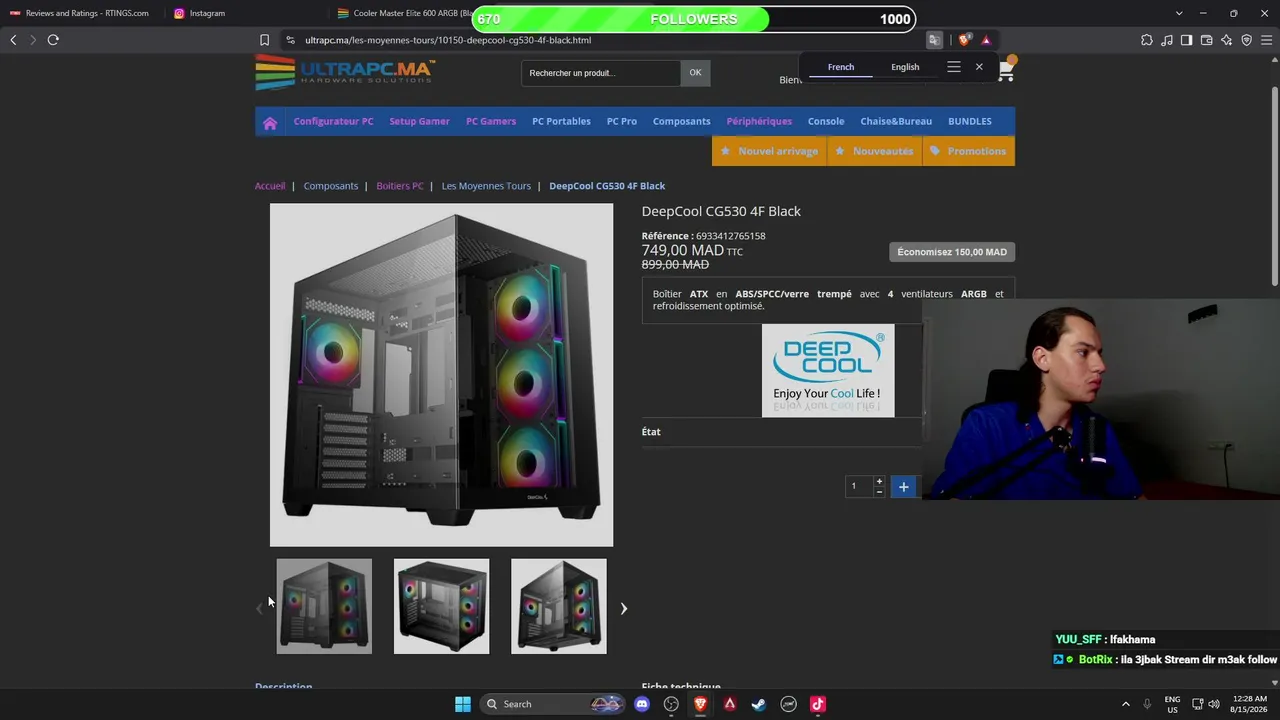This screenshot has height=720, width=1280.
Task: Click the product search input field
Action: (x=601, y=73)
